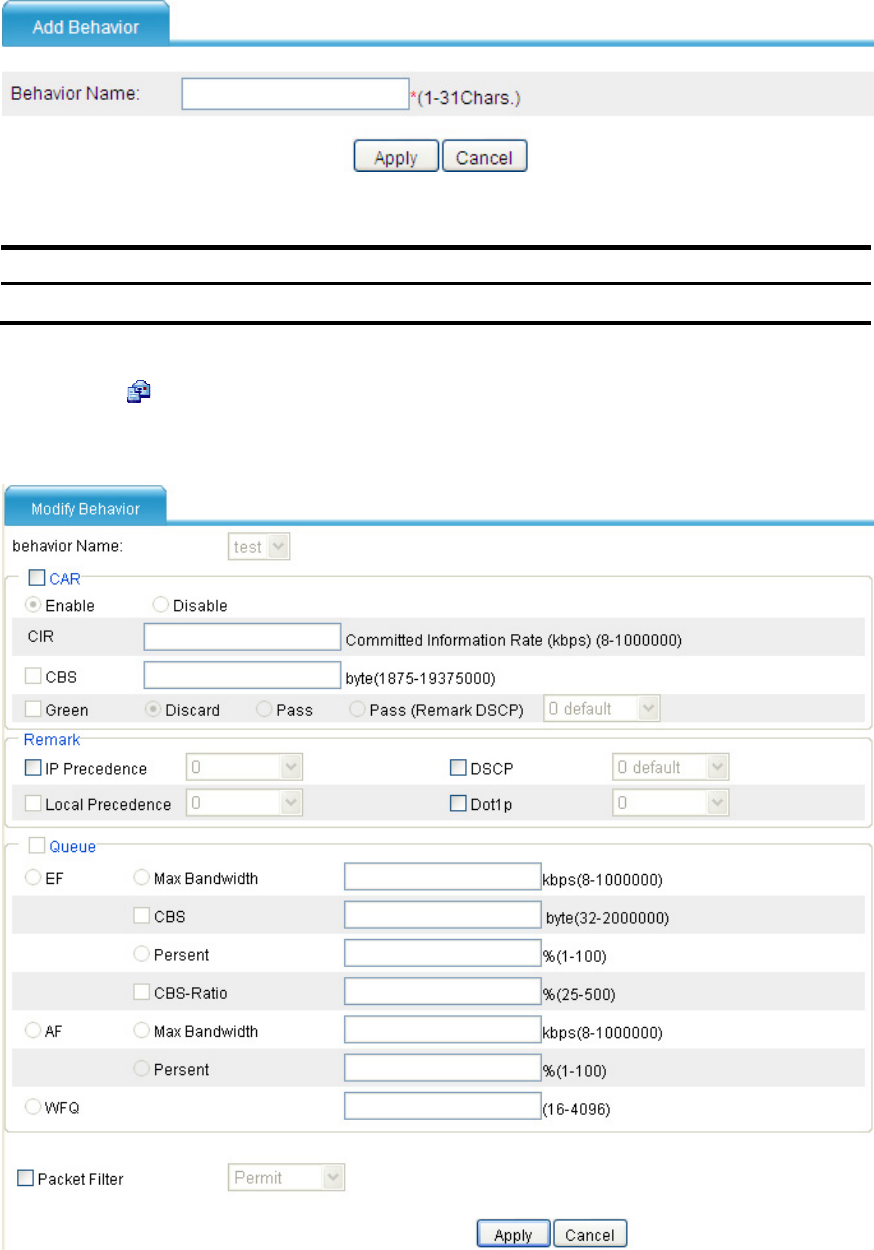This screenshot has width=874, height=1250.
Task: Cancel the Add Behavior form
Action: tap(484, 157)
